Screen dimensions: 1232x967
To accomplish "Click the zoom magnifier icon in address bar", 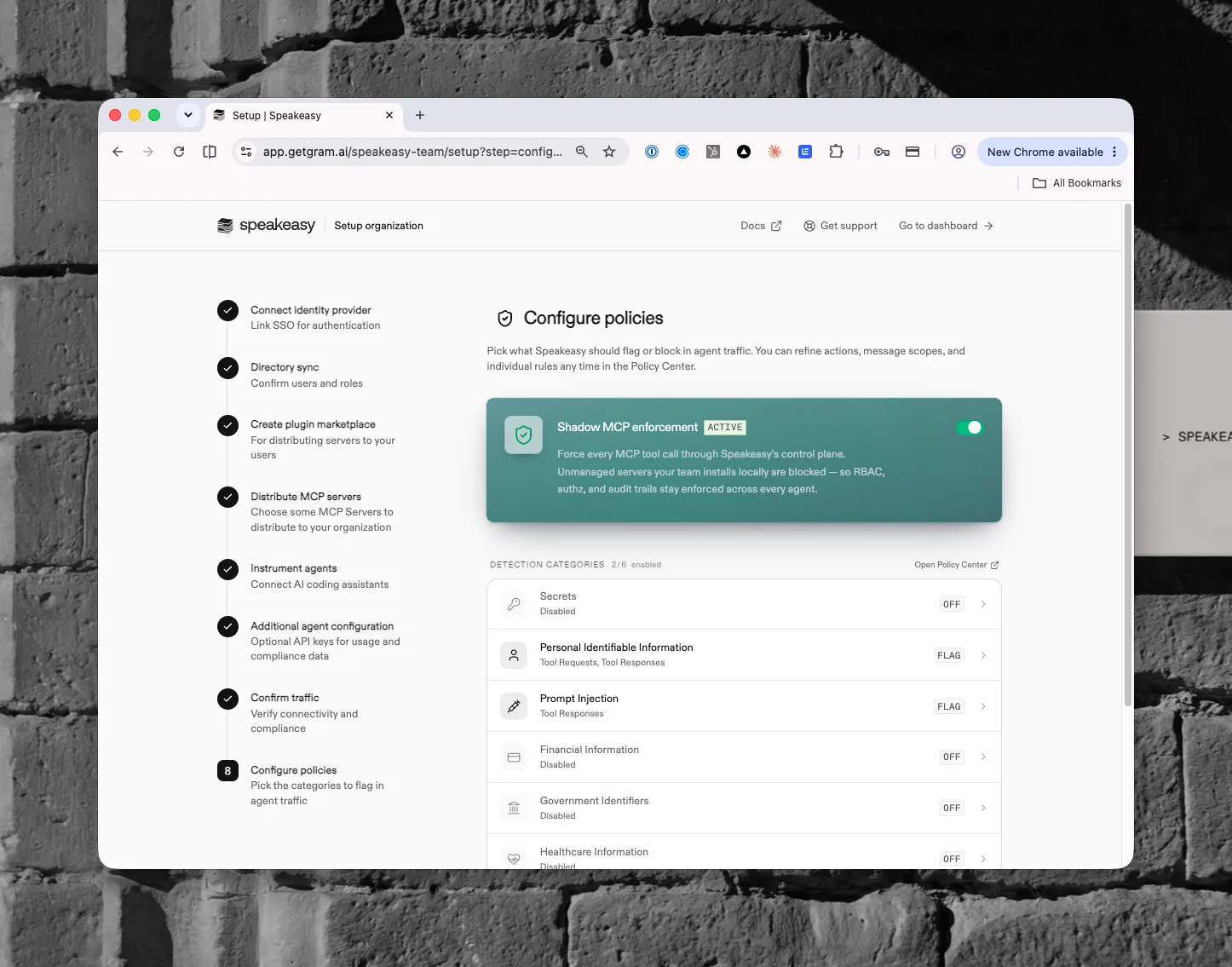I will click(582, 152).
